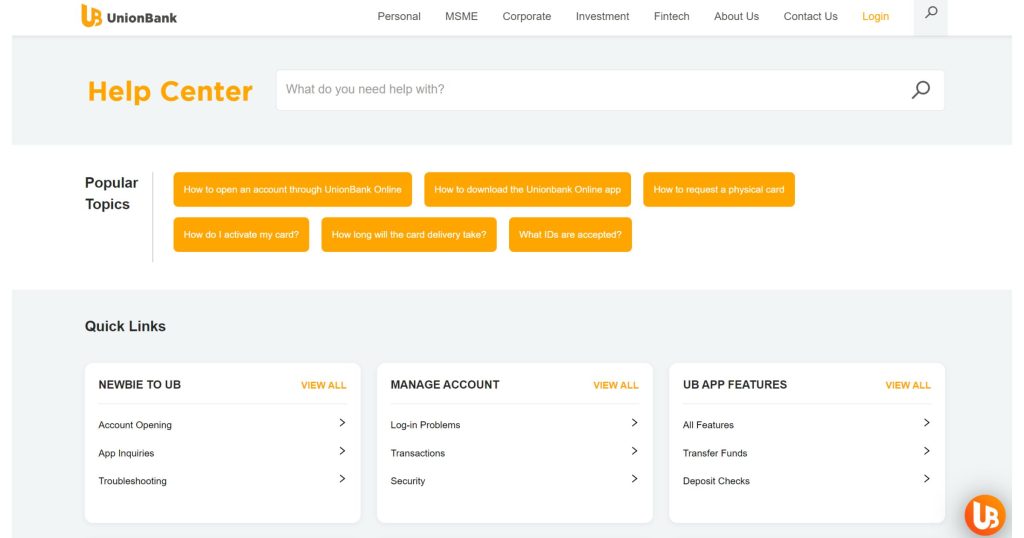Viewport: 1024px width, 538px height.
Task: Open the All Features link
Action: click(708, 424)
